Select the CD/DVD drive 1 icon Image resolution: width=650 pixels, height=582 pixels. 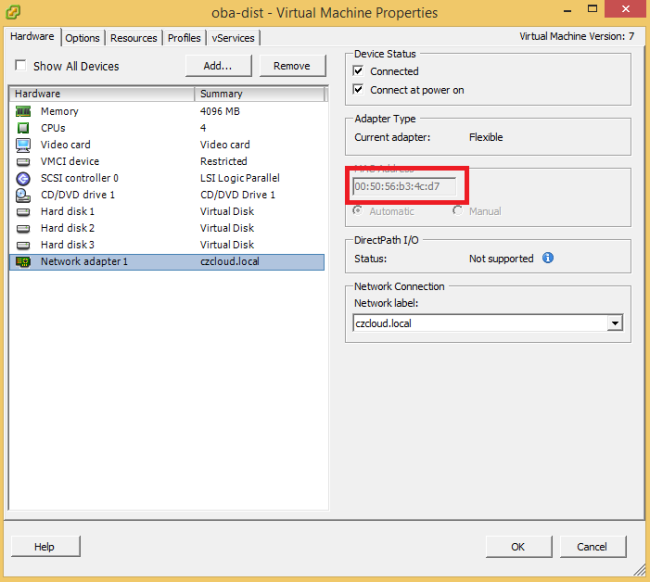point(23,195)
